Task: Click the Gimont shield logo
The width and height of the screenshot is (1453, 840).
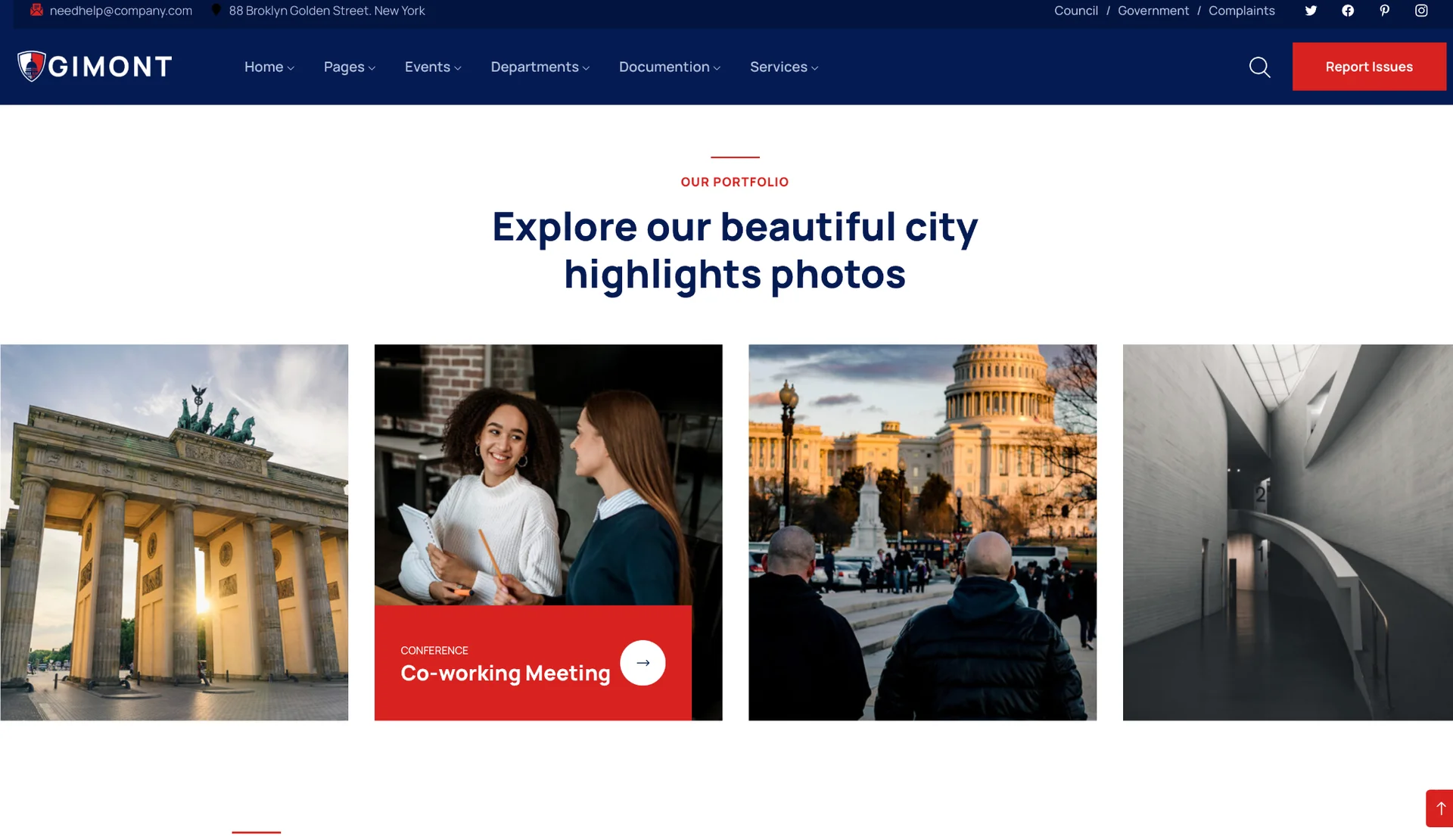Action: click(31, 67)
